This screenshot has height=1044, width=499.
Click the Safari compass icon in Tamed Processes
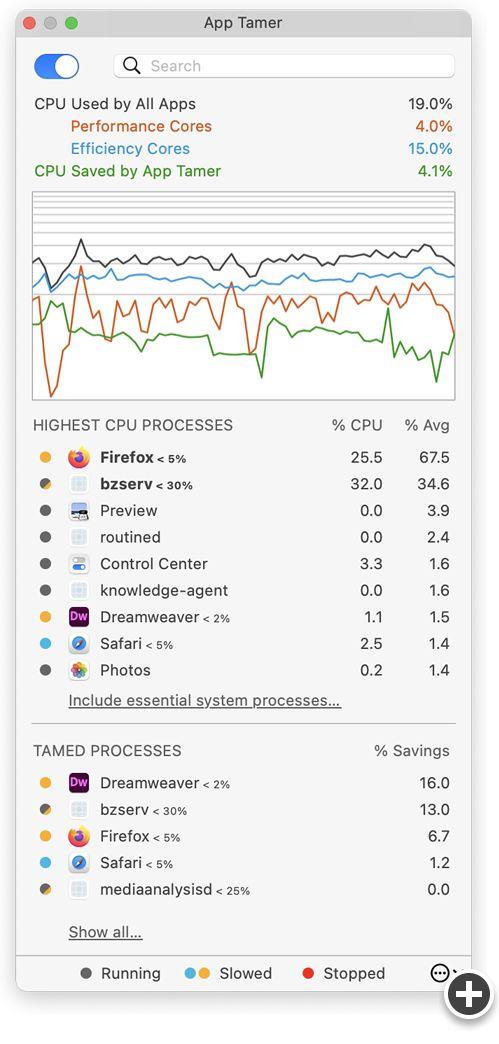point(79,863)
